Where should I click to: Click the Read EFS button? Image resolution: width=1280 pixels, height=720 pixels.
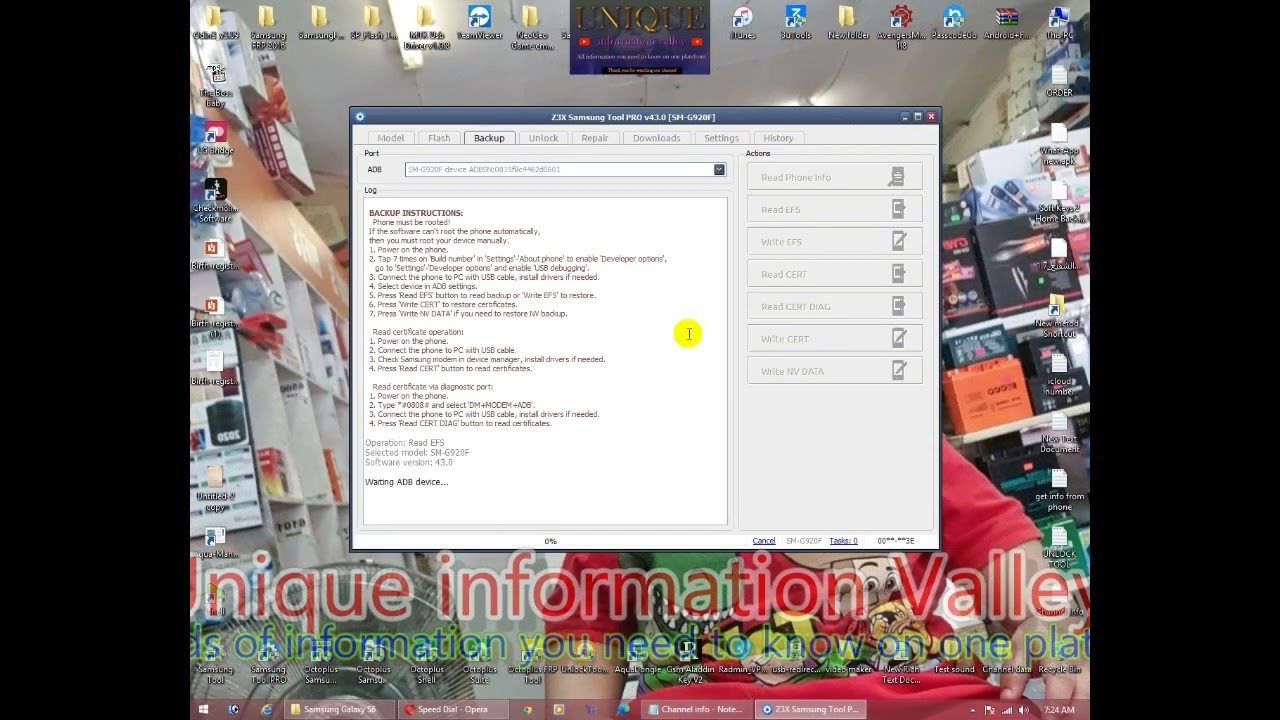834,209
